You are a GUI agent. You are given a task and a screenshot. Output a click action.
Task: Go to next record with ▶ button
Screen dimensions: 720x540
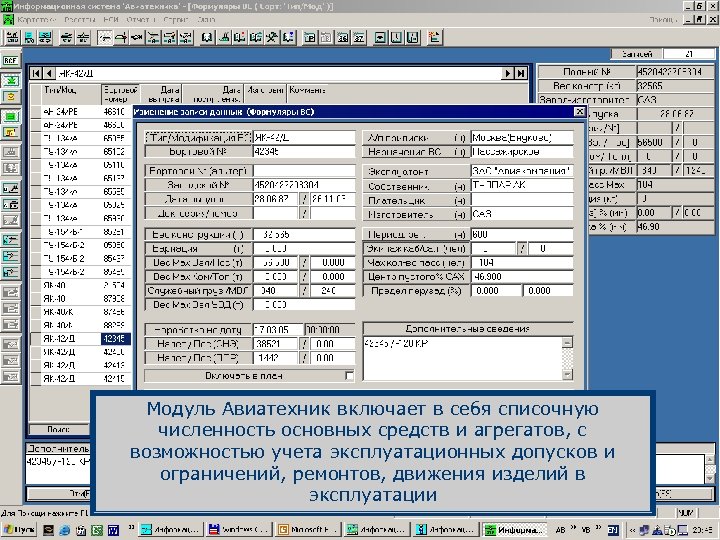pyautogui.click(x=508, y=73)
